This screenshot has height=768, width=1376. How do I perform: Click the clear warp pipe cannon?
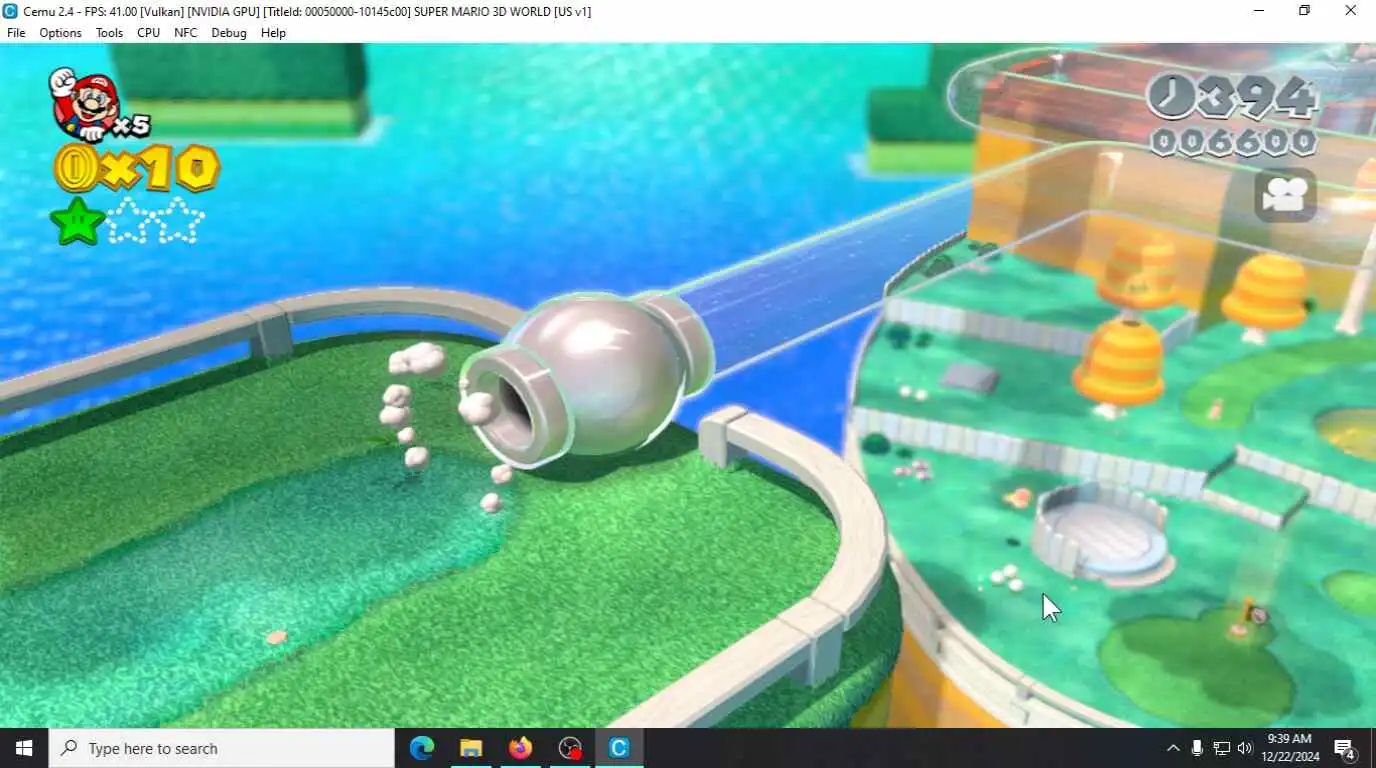click(587, 378)
